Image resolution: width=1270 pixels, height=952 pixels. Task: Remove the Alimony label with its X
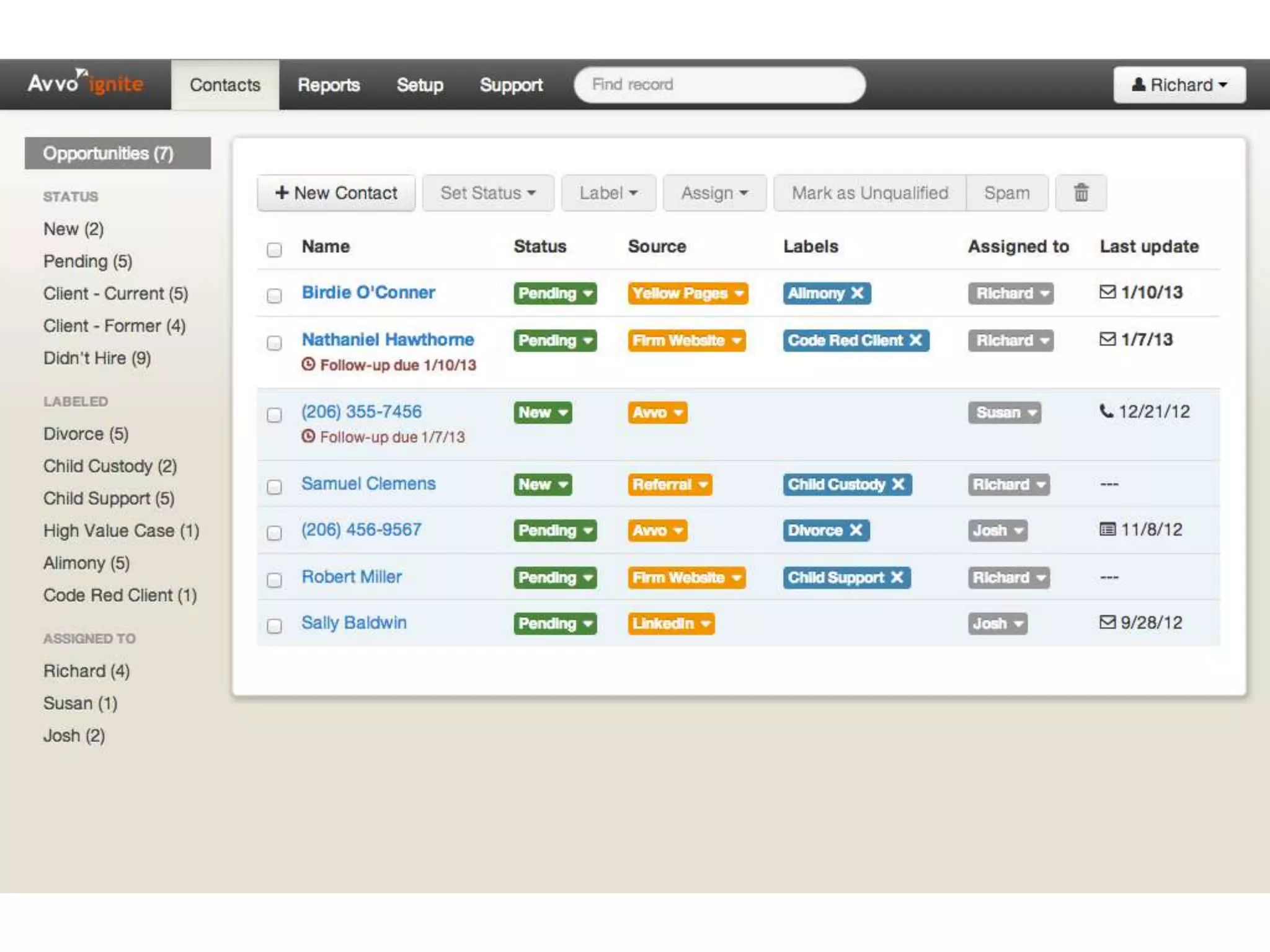tap(857, 293)
